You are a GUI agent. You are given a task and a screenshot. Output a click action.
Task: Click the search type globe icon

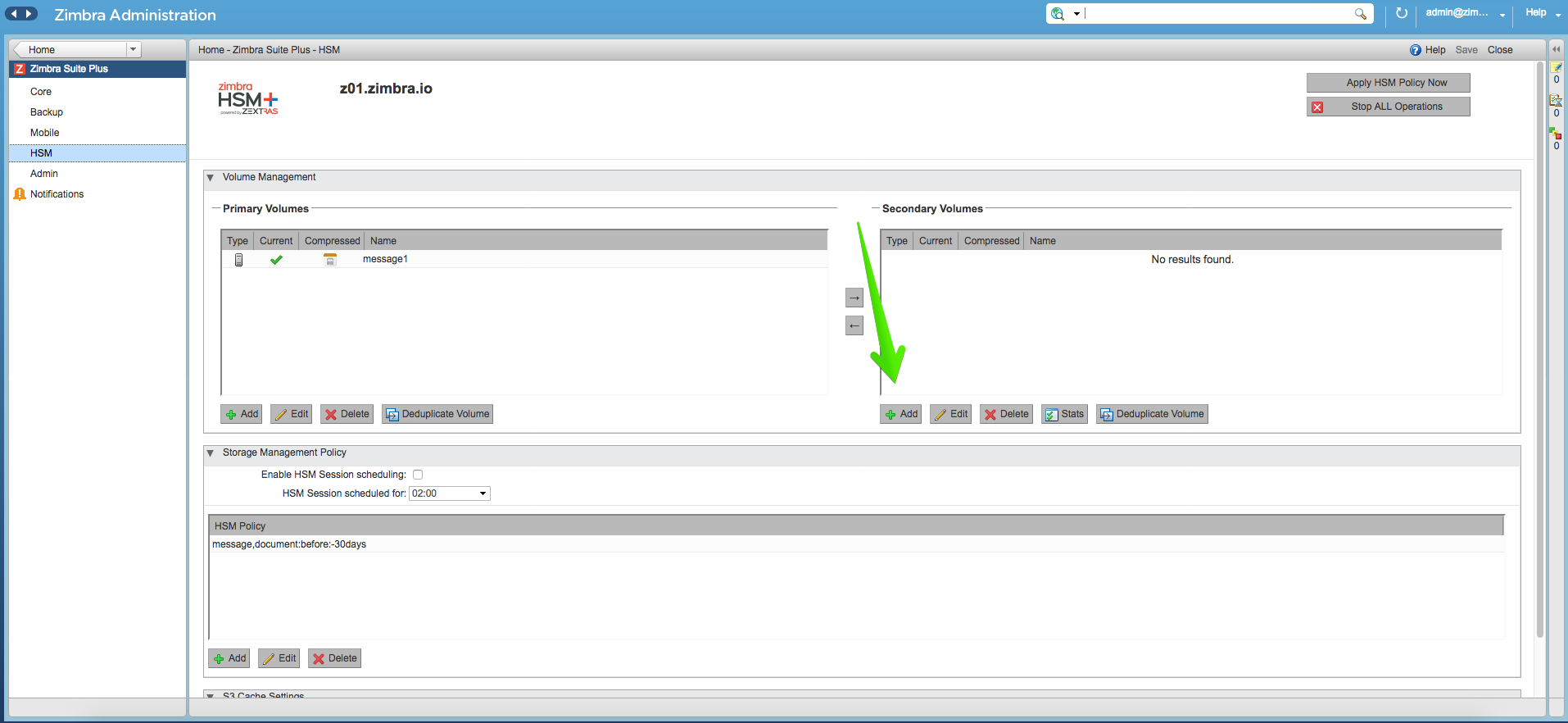click(x=1058, y=14)
